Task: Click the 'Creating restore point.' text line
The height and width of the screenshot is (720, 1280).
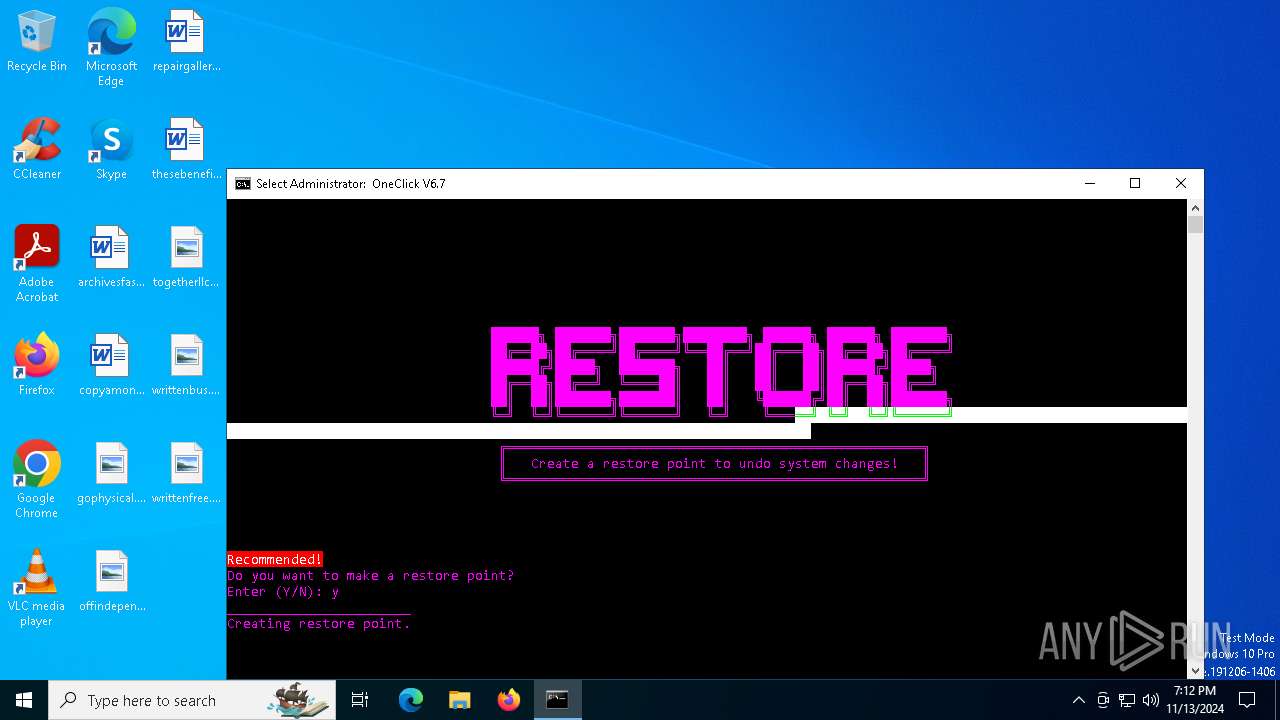Action: pyautogui.click(x=318, y=623)
